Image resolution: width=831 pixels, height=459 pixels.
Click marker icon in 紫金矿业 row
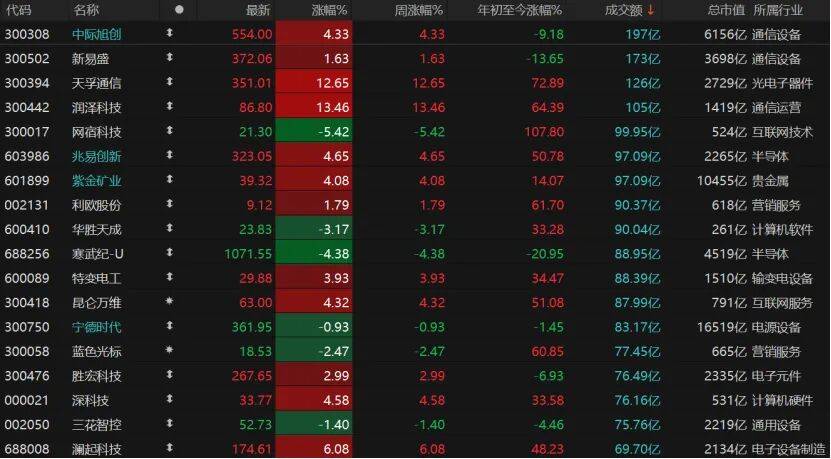pos(170,179)
